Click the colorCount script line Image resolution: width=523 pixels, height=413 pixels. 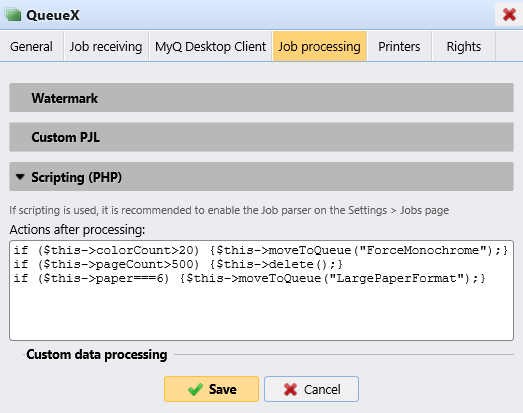(260, 250)
